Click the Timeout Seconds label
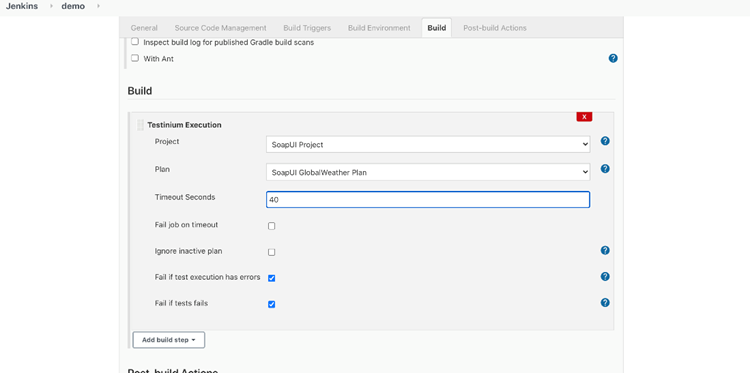This screenshot has width=750, height=373. coord(185,197)
